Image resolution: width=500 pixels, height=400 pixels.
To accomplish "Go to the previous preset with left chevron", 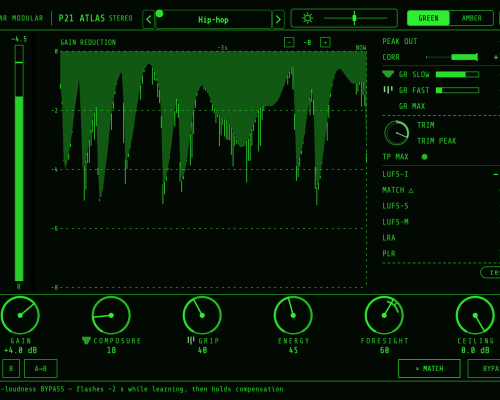I will pyautogui.click(x=149, y=20).
